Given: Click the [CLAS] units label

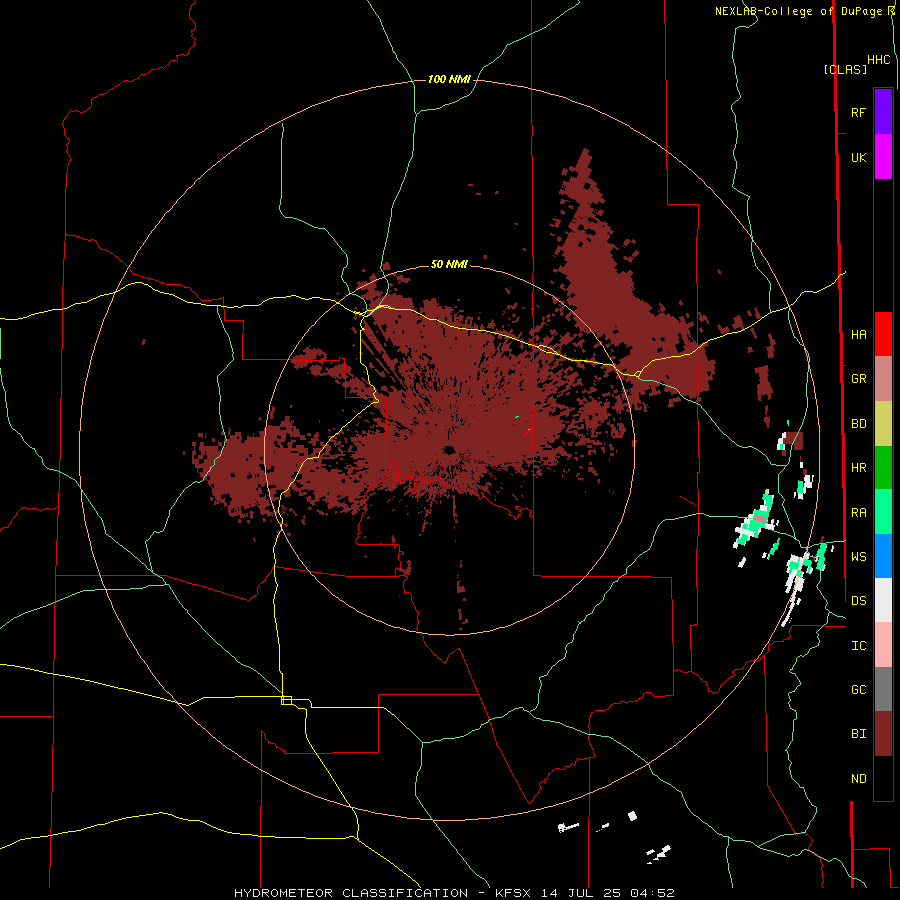Looking at the screenshot, I should click(845, 69).
